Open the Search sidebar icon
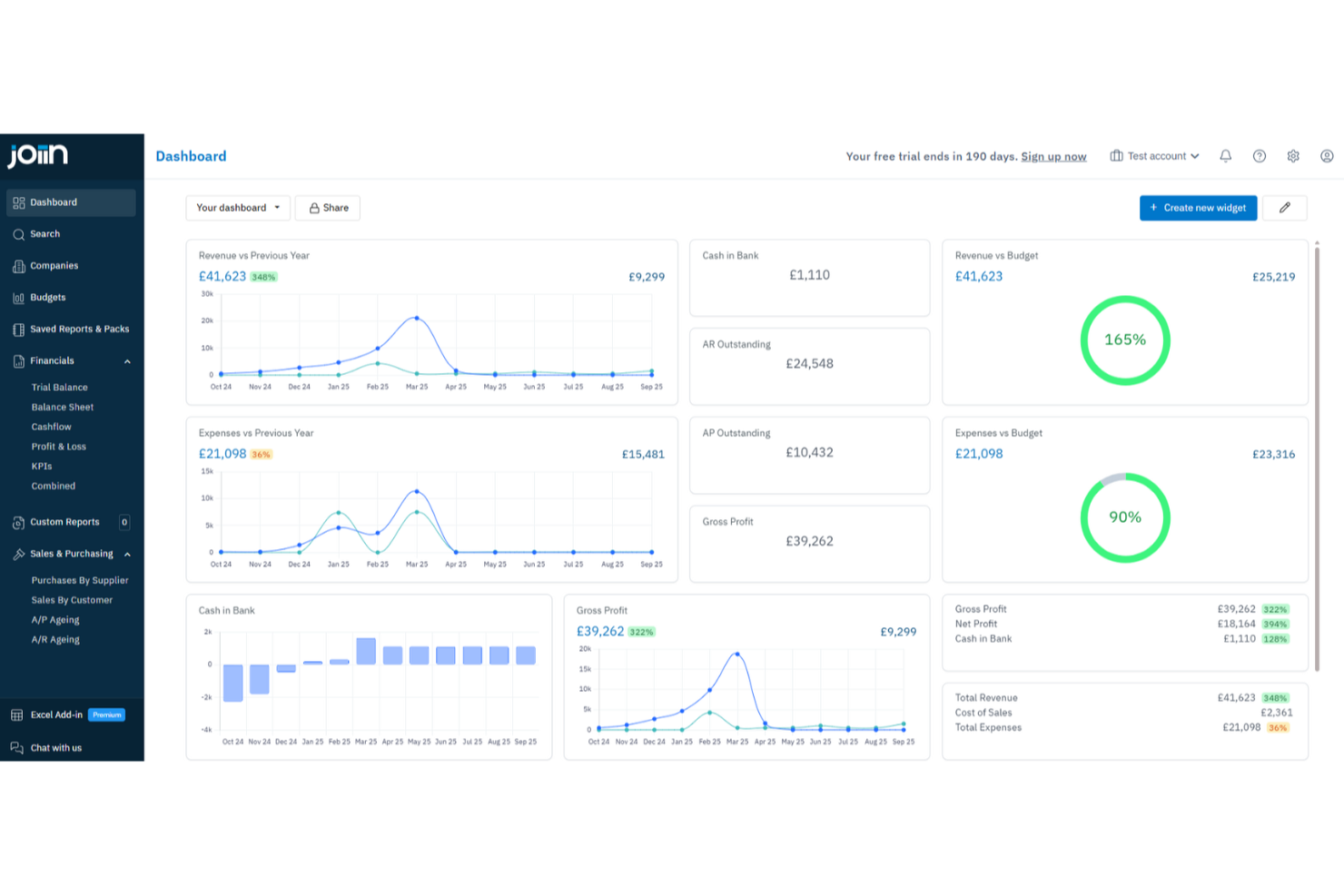Image resolution: width=1344 pixels, height=896 pixels. [19, 233]
